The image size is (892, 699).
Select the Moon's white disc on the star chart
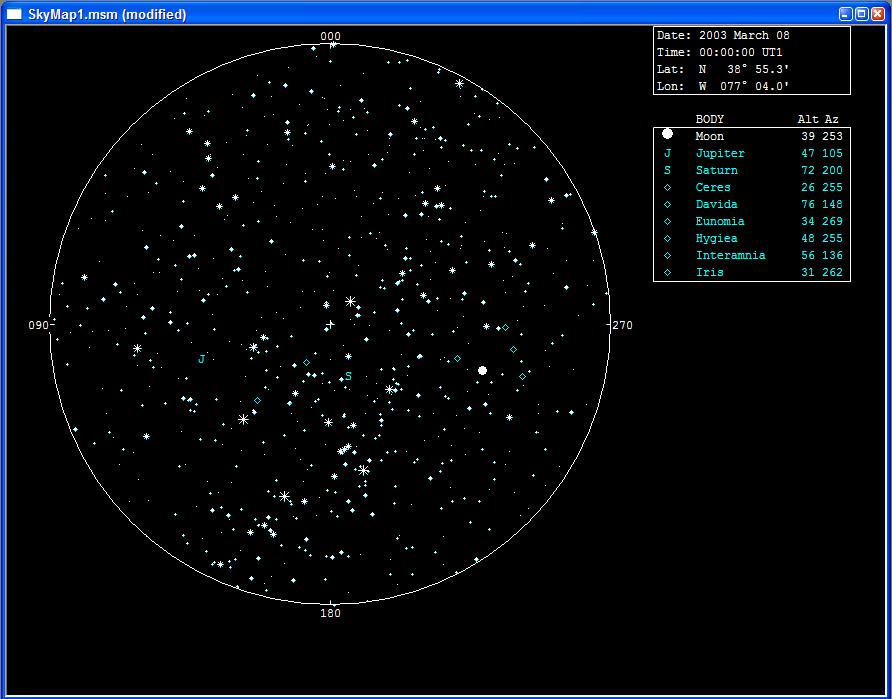tap(482, 370)
